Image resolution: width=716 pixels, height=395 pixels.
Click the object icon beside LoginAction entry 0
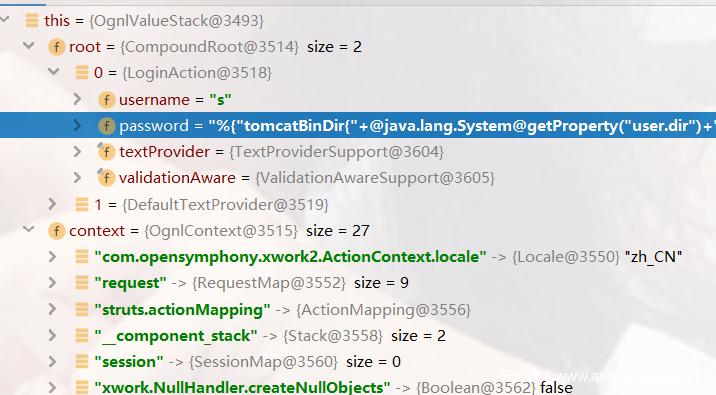click(x=82, y=73)
